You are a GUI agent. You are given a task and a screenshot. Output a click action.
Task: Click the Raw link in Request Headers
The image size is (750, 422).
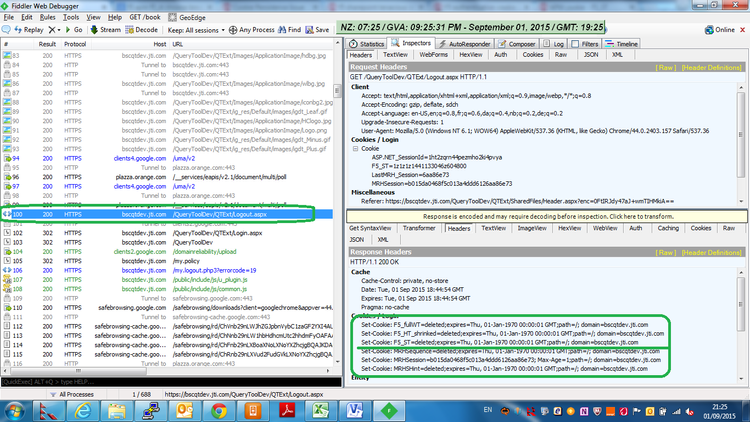pos(665,66)
